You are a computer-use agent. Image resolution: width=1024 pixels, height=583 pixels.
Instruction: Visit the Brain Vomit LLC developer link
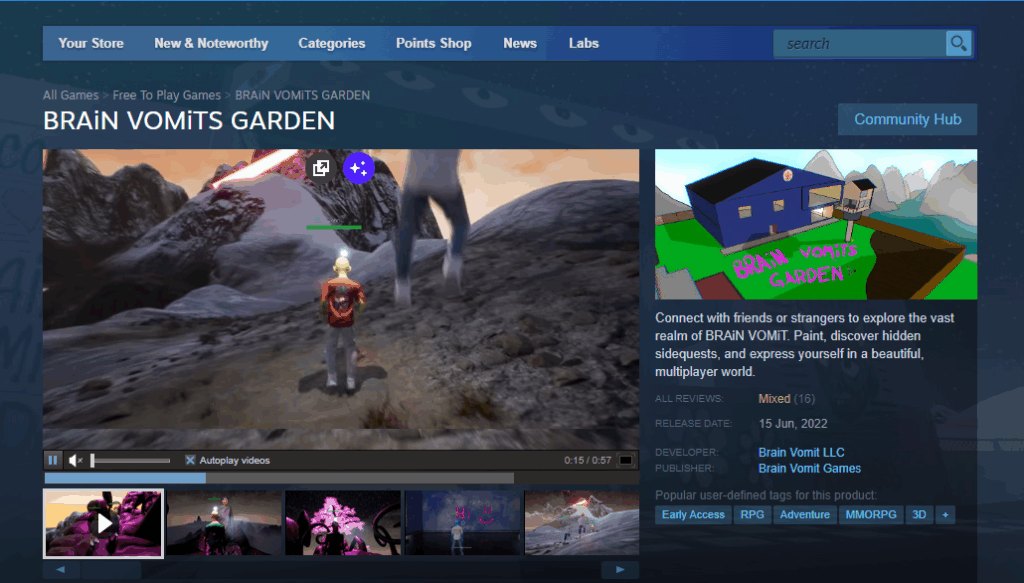[801, 452]
